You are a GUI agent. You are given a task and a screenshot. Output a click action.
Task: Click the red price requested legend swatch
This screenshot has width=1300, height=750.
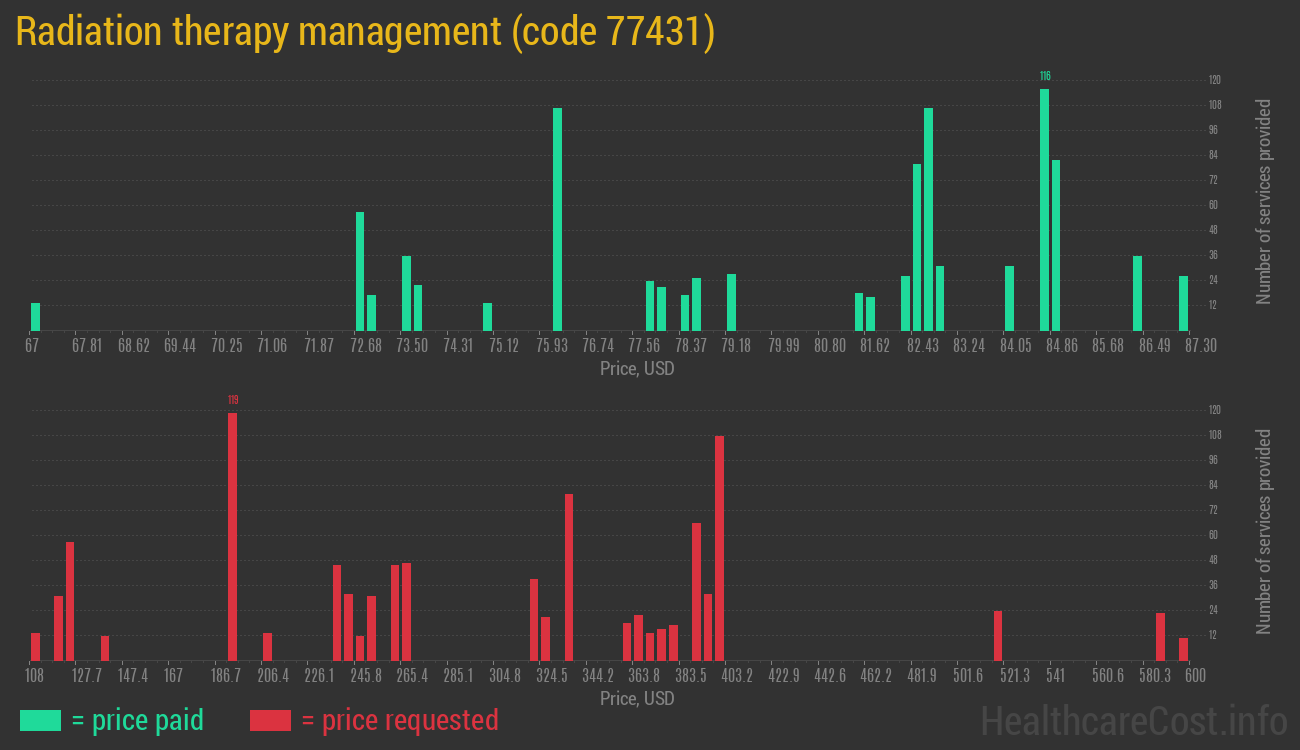(270, 720)
